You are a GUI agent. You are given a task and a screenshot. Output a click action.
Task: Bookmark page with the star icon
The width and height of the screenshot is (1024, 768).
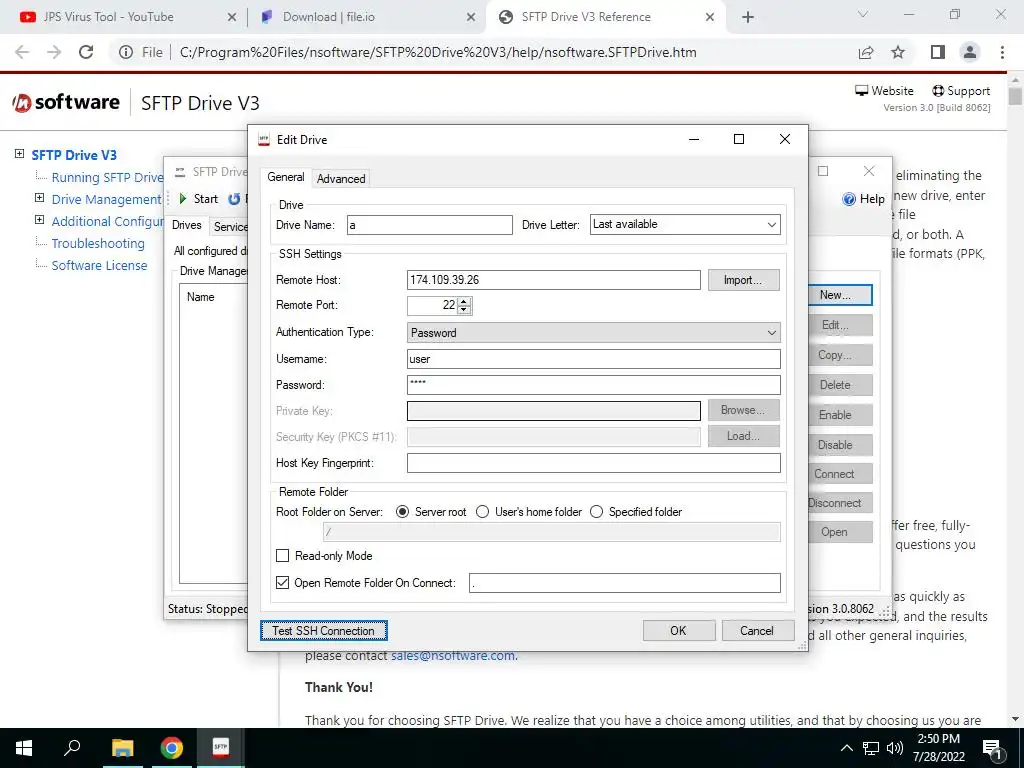click(898, 52)
